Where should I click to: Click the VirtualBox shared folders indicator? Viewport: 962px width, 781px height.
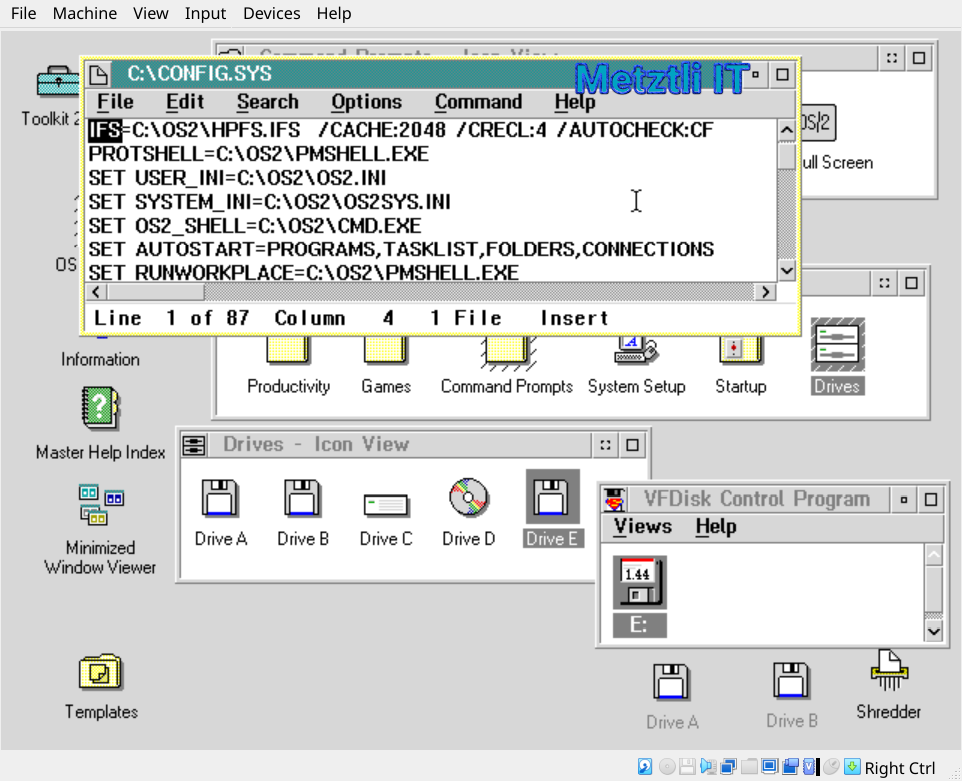749,766
